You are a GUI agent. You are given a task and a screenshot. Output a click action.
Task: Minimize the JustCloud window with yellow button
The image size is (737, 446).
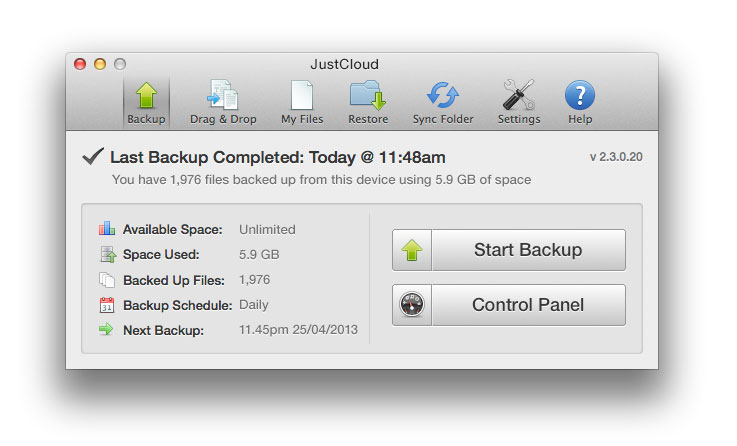[x=100, y=64]
